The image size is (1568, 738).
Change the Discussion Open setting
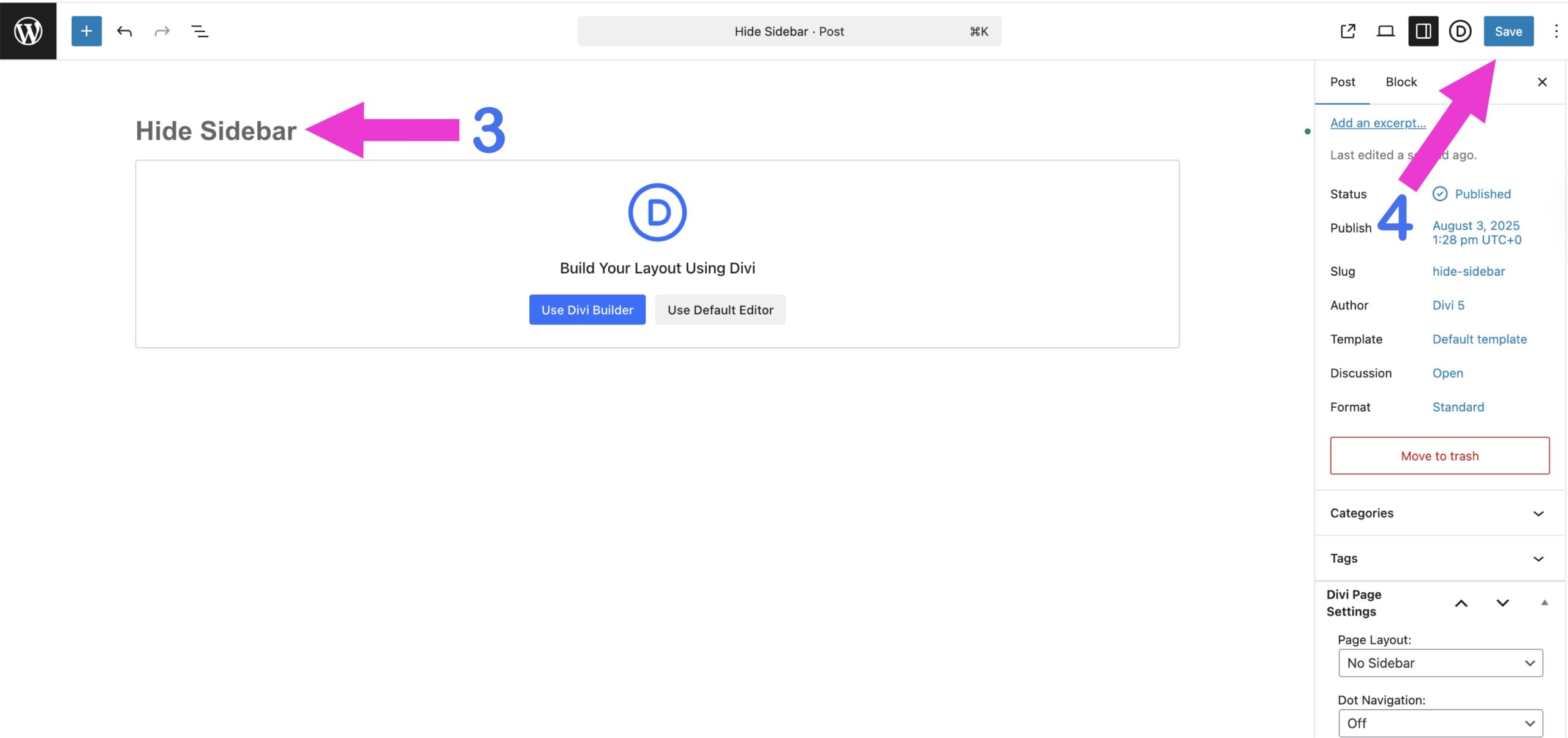point(1448,373)
